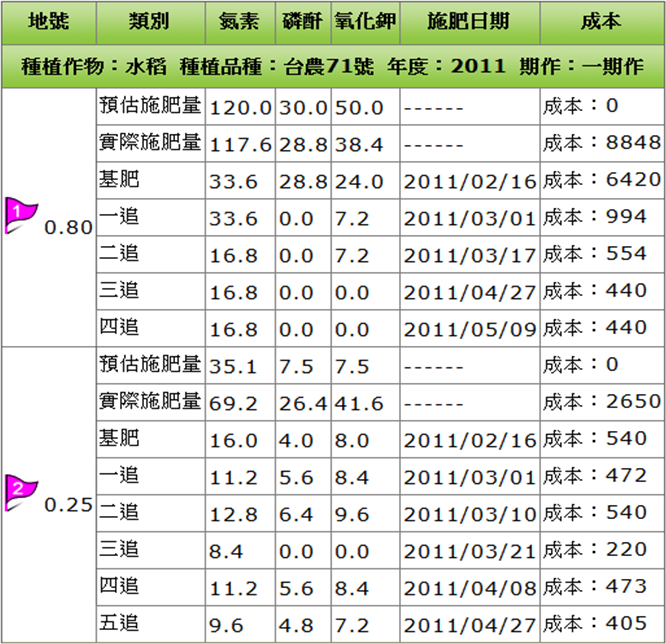Click phosphorus value 6.4
666x644 pixels.
[296, 515]
